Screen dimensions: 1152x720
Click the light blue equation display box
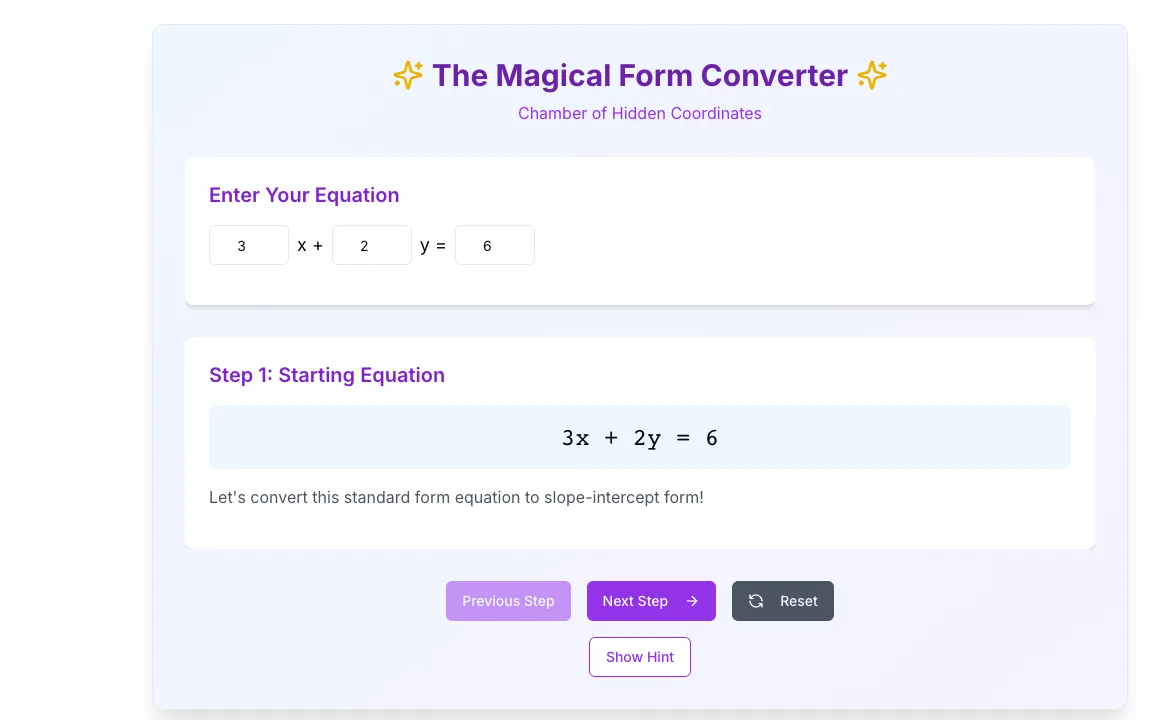point(640,437)
